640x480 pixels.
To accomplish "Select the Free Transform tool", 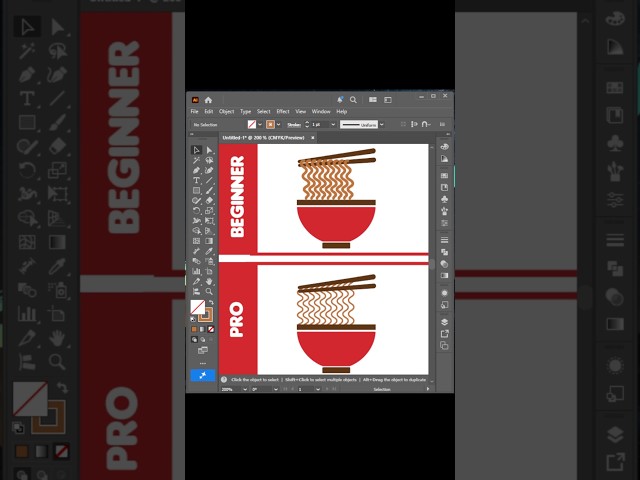I will coord(209,221).
